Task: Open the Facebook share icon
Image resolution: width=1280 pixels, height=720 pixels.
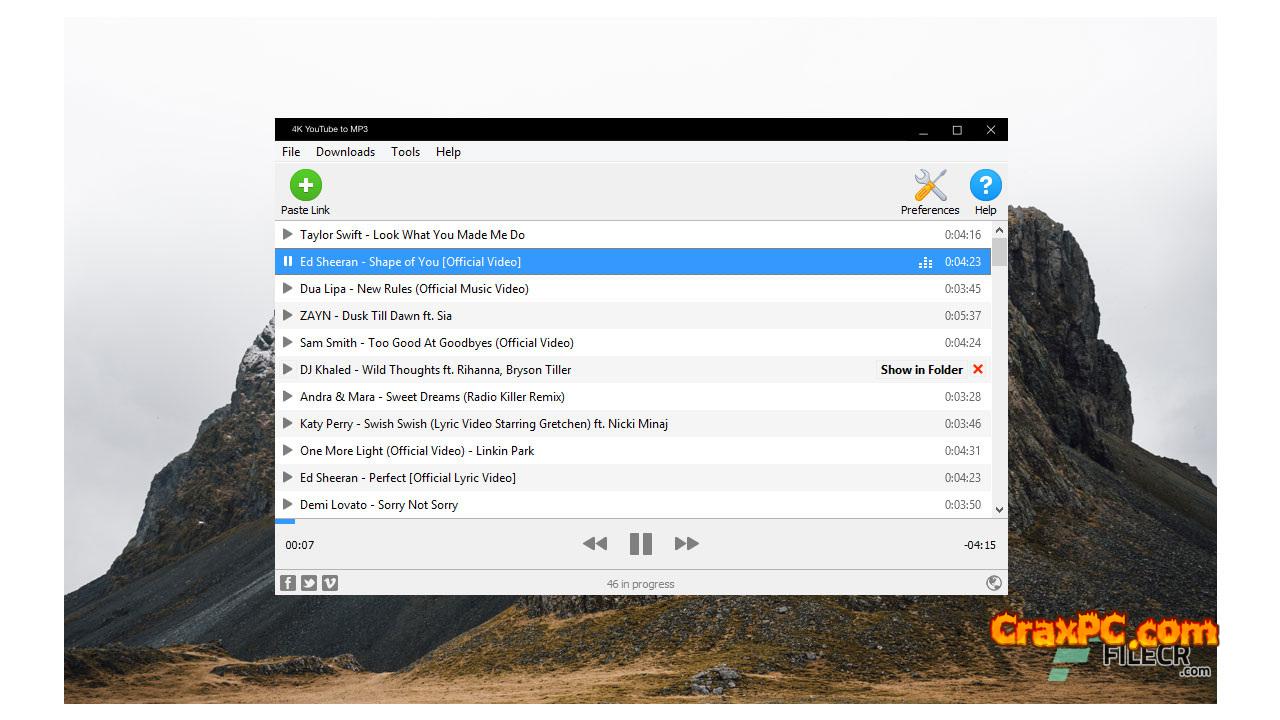Action: click(x=288, y=583)
